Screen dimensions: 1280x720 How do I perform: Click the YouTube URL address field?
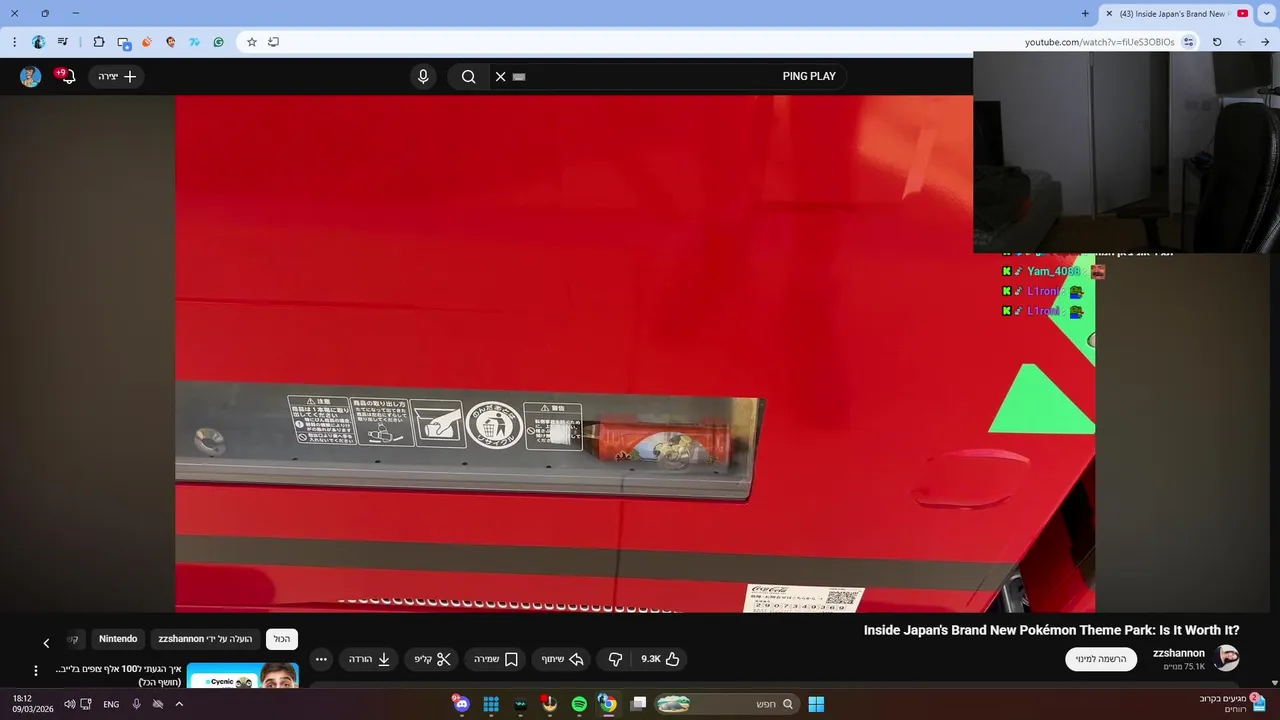[x=1099, y=42]
